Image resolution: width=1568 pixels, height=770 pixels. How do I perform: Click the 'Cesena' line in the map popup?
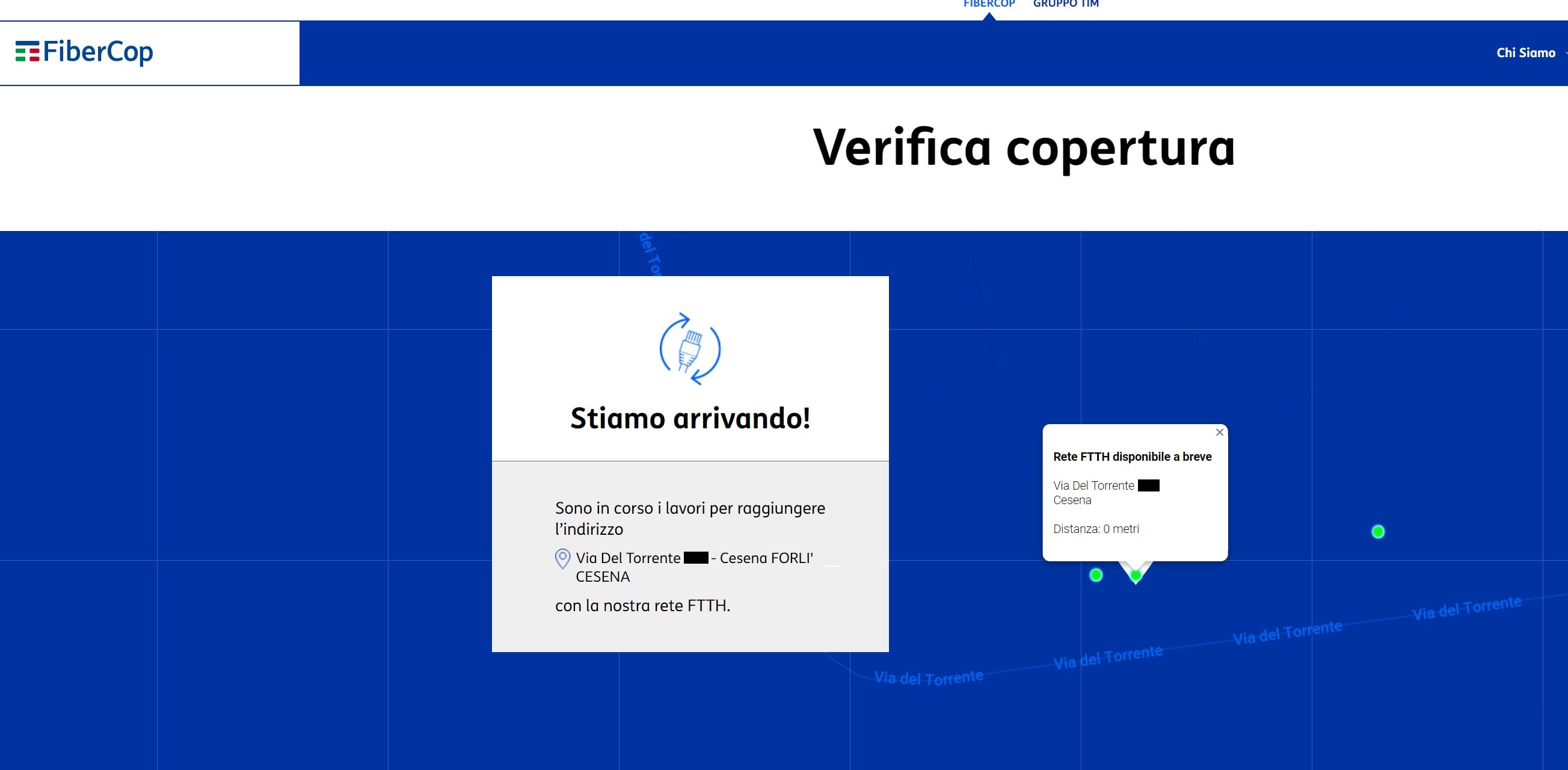(1072, 500)
